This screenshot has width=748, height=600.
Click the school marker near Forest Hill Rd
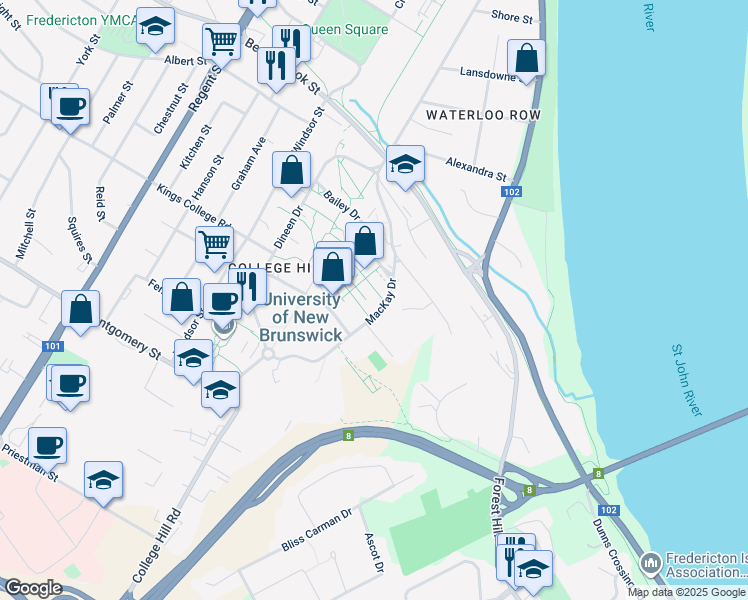[533, 570]
